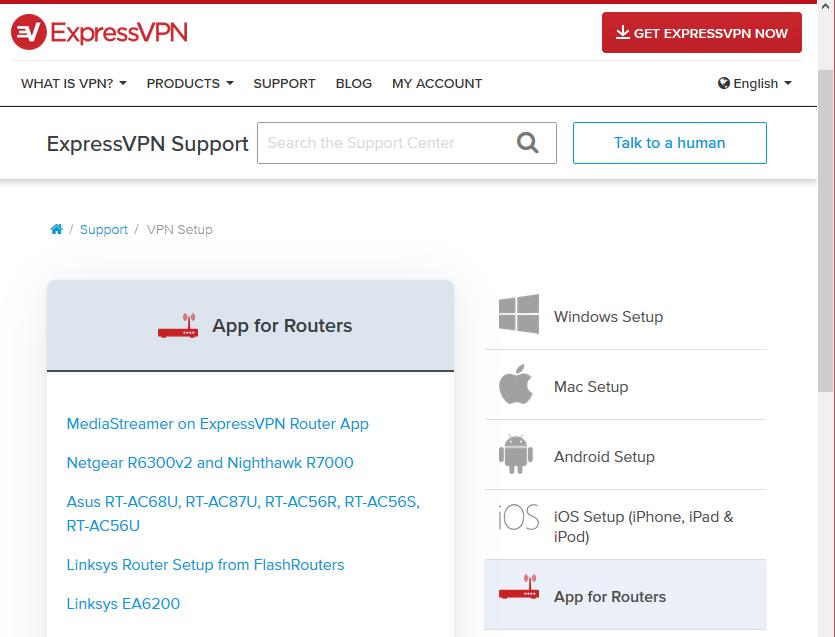Open MY ACCOUNT from the menu bar
The height and width of the screenshot is (637, 835).
coord(437,84)
